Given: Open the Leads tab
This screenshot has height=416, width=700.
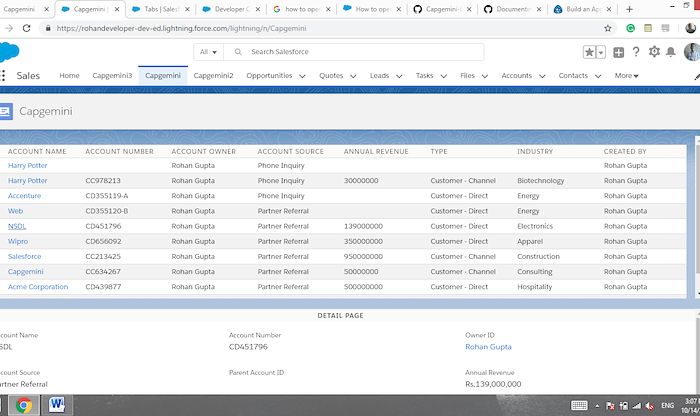Looking at the screenshot, I should (x=379, y=75).
